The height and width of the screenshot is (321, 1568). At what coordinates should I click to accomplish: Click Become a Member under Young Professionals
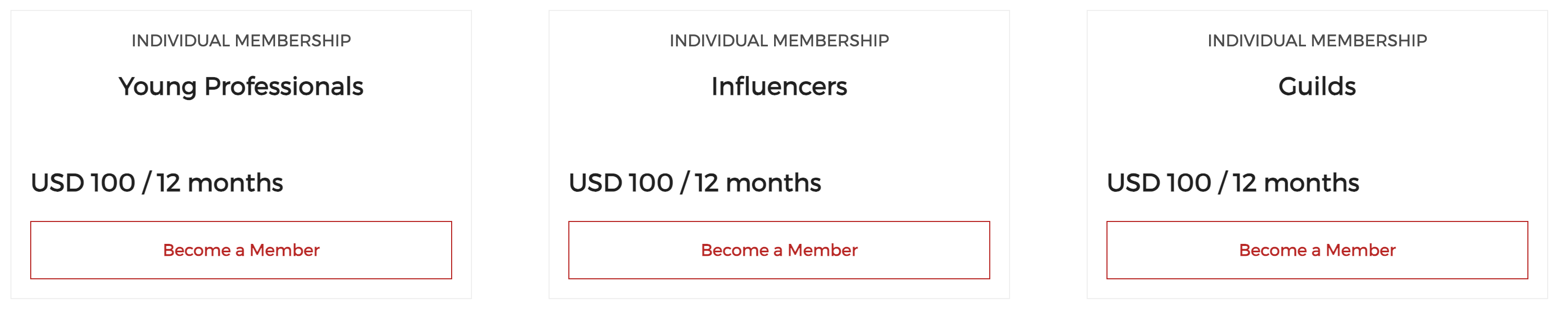coord(241,250)
